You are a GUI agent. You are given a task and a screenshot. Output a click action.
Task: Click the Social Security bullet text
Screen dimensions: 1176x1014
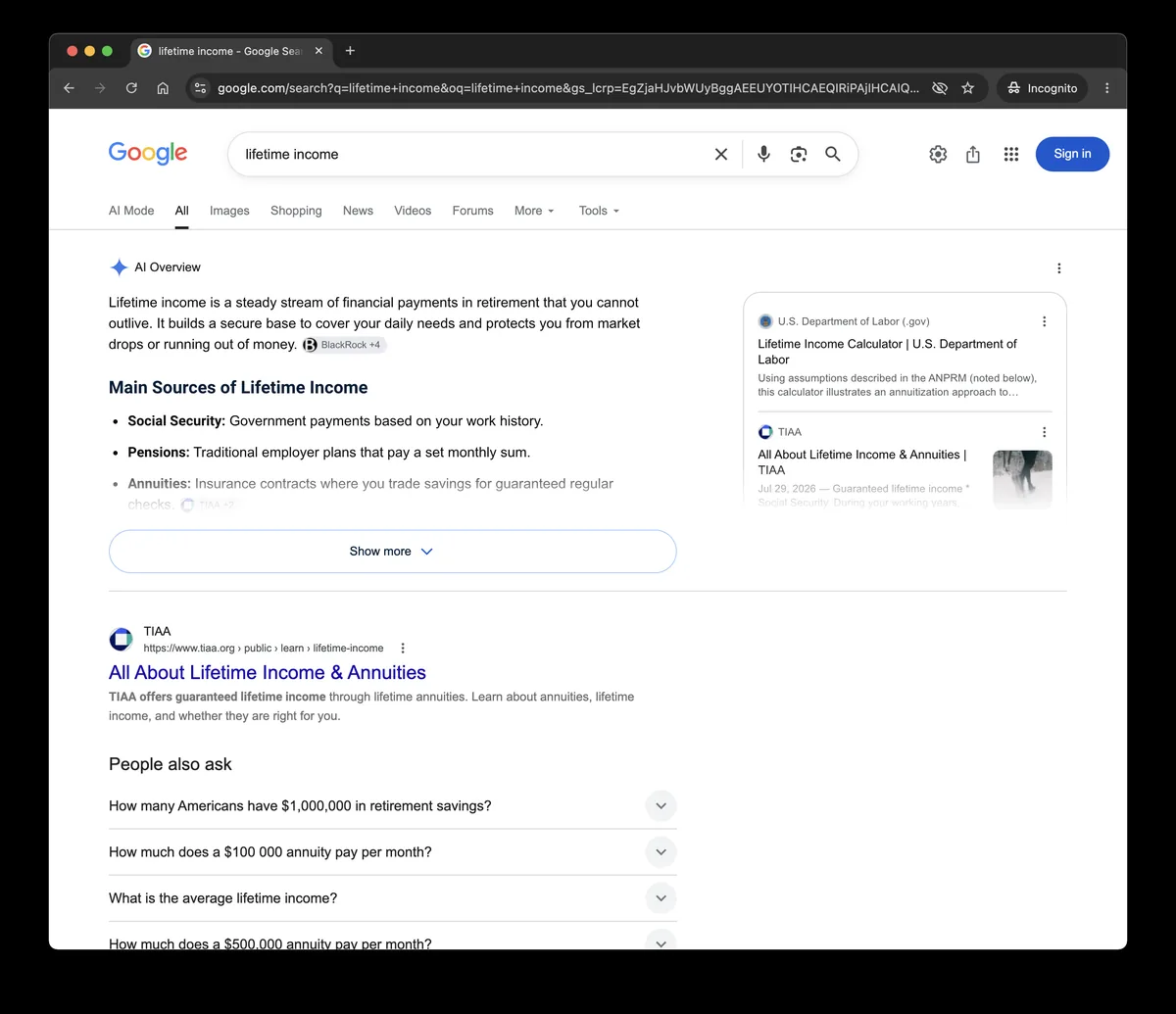[335, 421]
